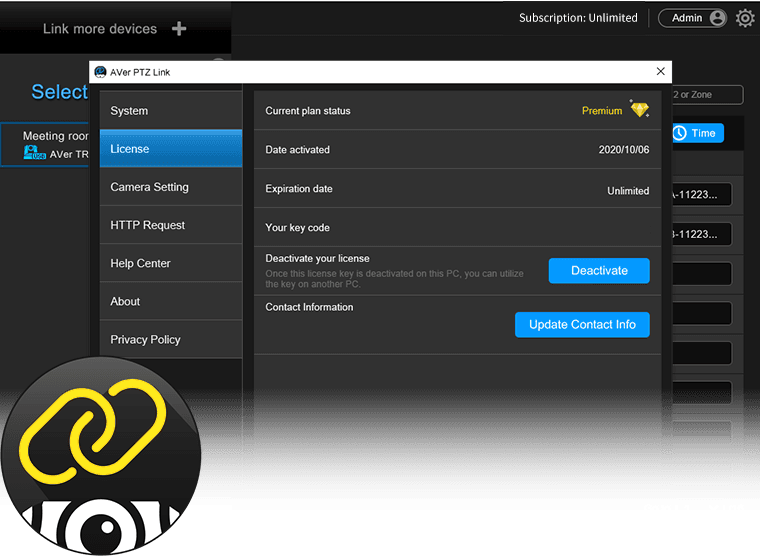Click the Unlimited expiration date value

click(x=628, y=191)
